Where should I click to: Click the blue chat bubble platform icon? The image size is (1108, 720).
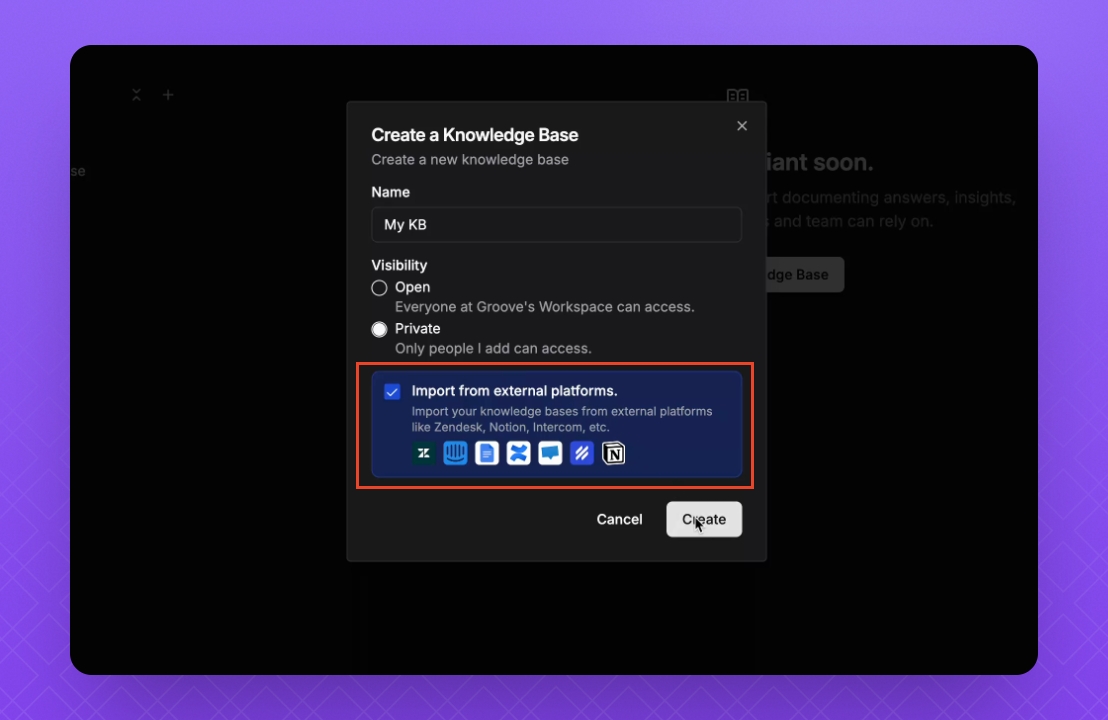coord(550,453)
